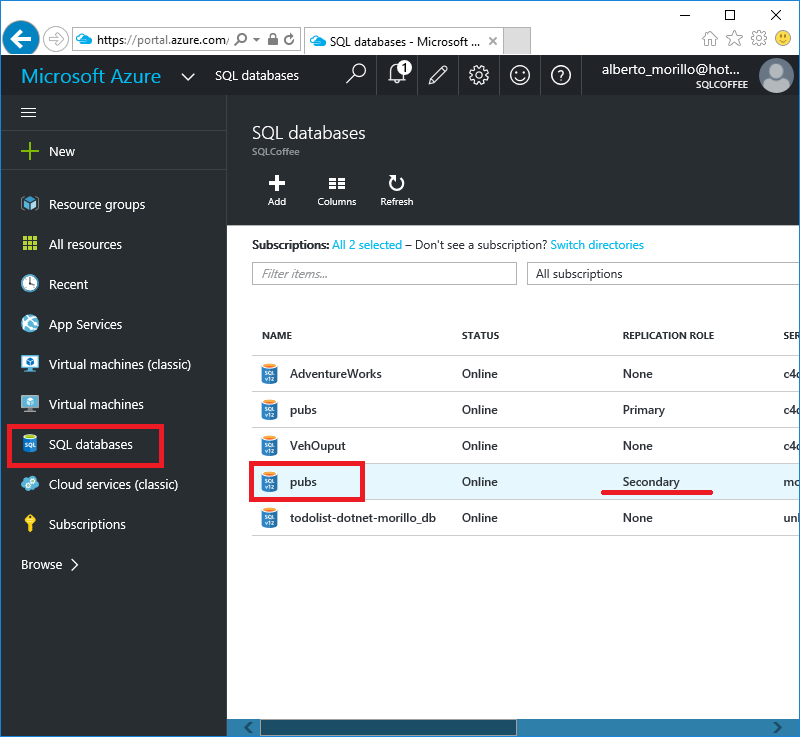Refresh the SQL databases list
Image resolution: width=800 pixels, height=737 pixels.
(x=396, y=190)
